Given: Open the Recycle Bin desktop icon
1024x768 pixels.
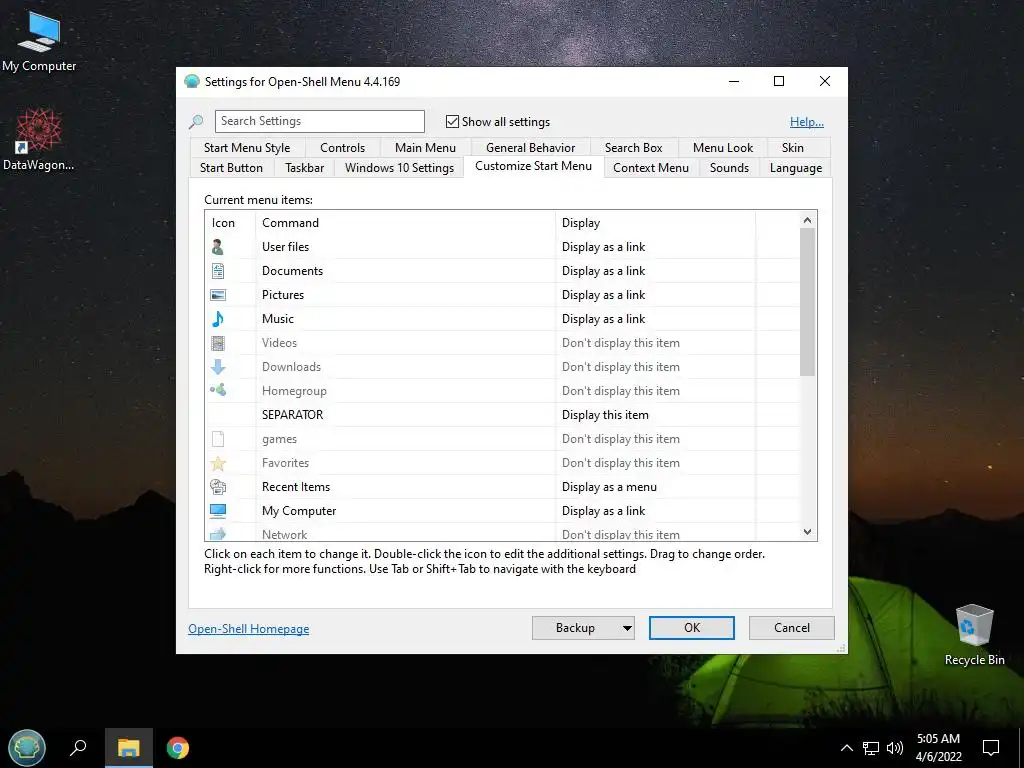Looking at the screenshot, I should pos(974,635).
